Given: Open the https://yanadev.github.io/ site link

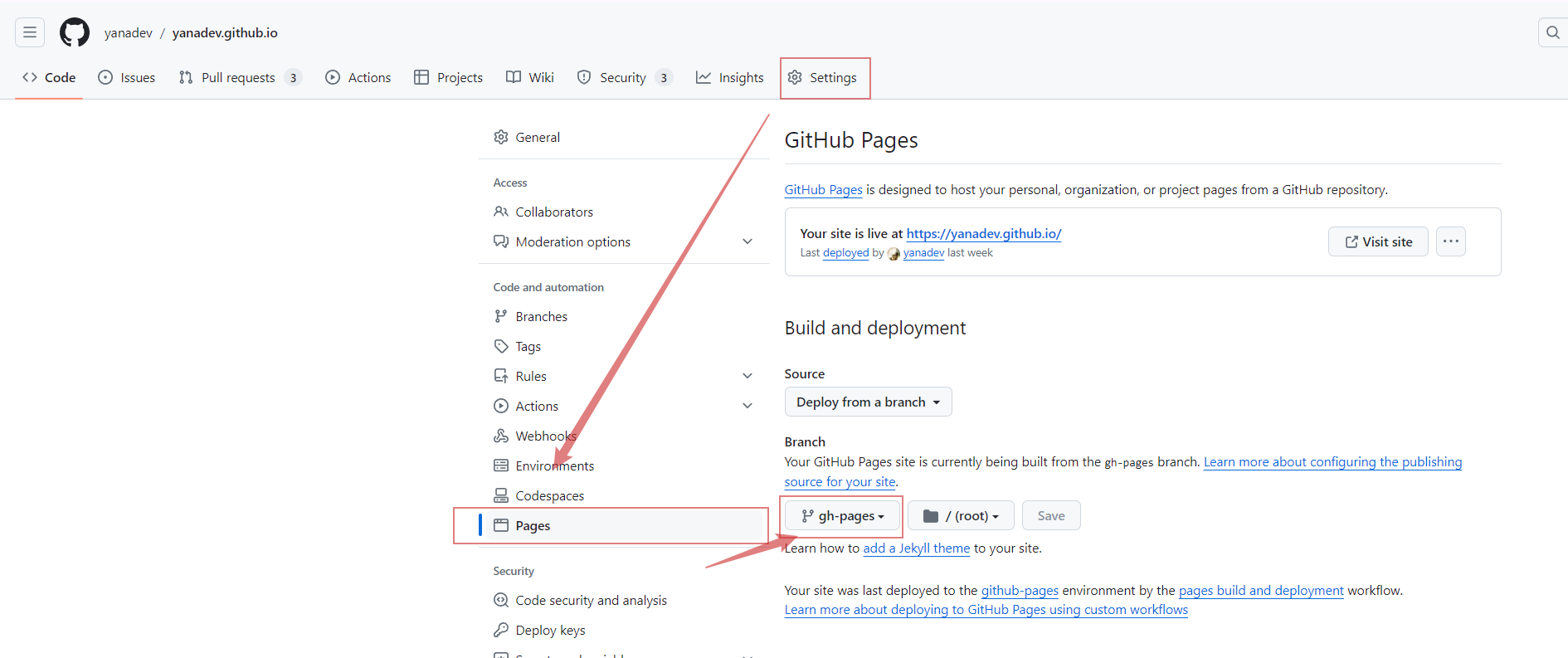Looking at the screenshot, I should pyautogui.click(x=984, y=233).
